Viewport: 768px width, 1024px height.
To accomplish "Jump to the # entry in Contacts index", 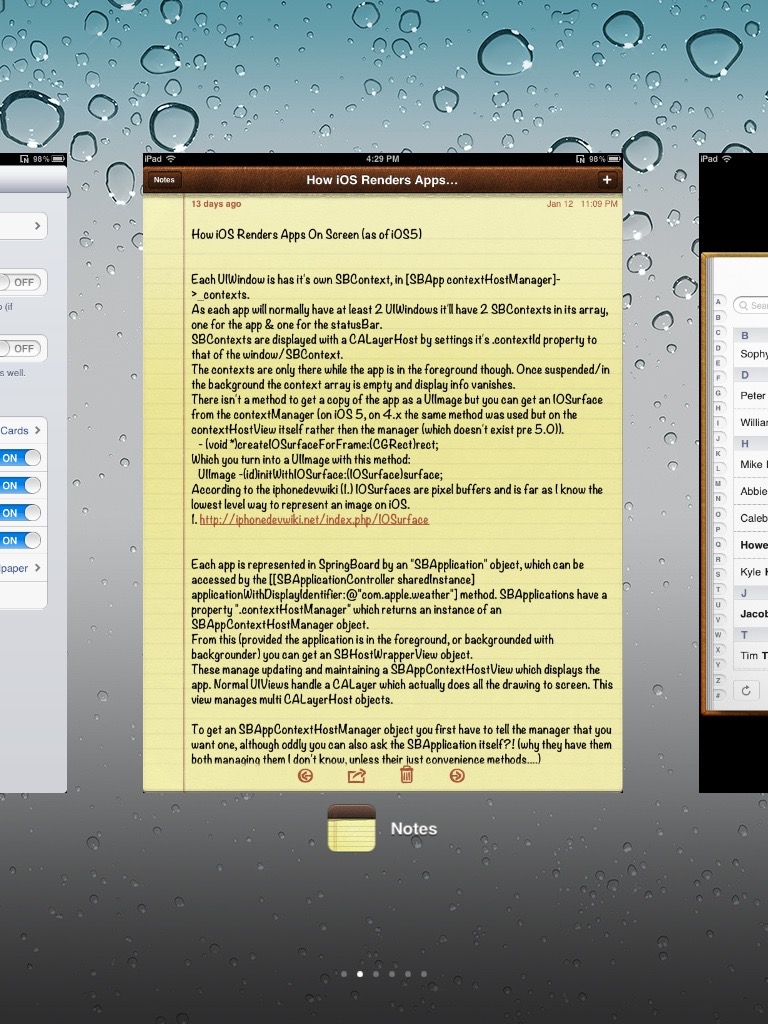I will 718,695.
